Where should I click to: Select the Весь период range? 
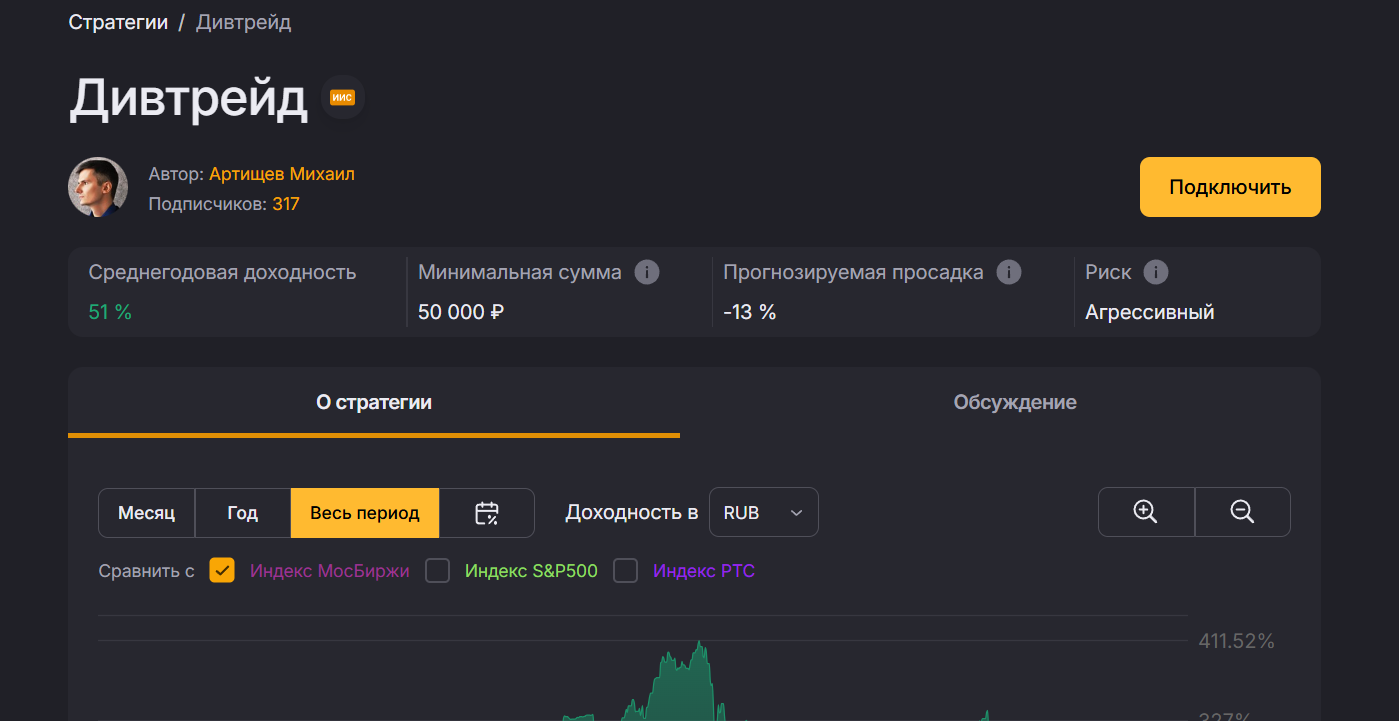[x=365, y=513]
